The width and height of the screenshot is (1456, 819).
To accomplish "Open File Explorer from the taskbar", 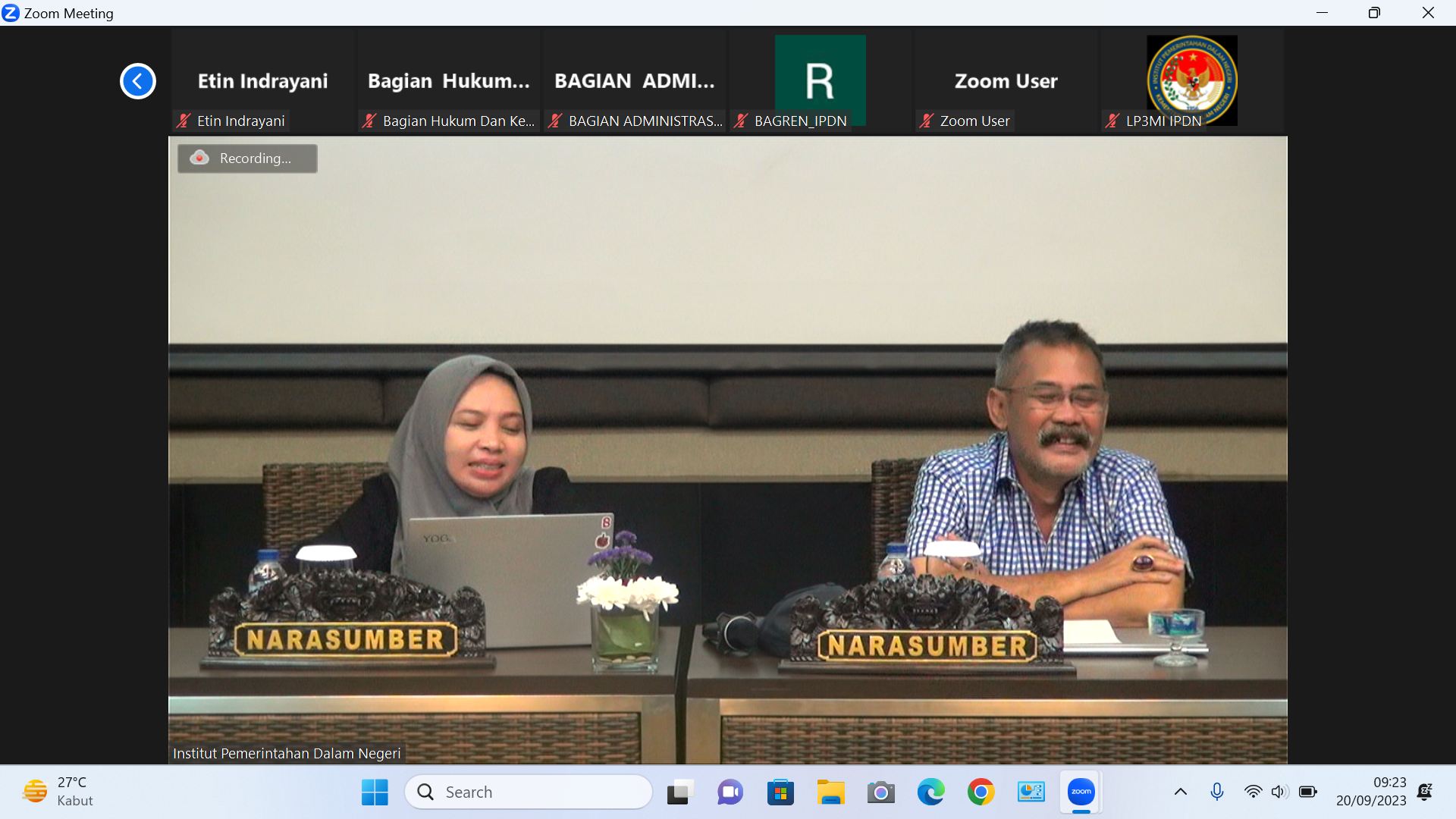I will [830, 792].
